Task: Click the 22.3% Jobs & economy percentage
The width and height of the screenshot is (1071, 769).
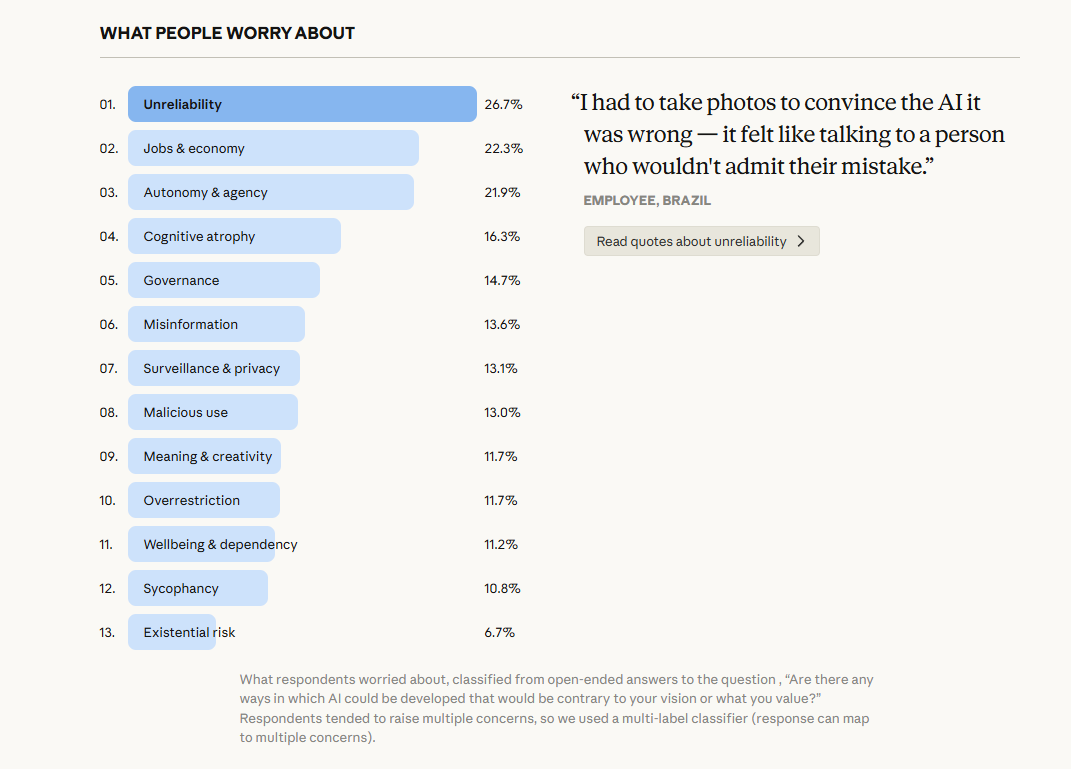Action: (x=503, y=148)
